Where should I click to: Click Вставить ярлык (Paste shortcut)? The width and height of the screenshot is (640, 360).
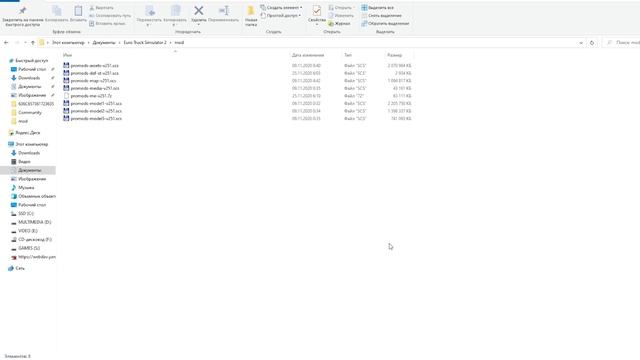click(107, 24)
